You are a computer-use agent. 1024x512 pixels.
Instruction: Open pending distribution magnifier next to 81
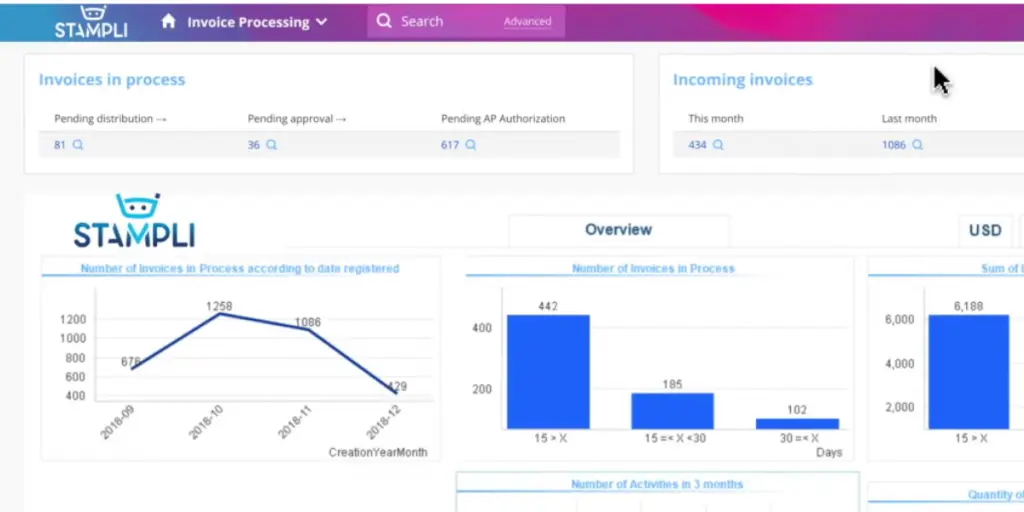78,145
